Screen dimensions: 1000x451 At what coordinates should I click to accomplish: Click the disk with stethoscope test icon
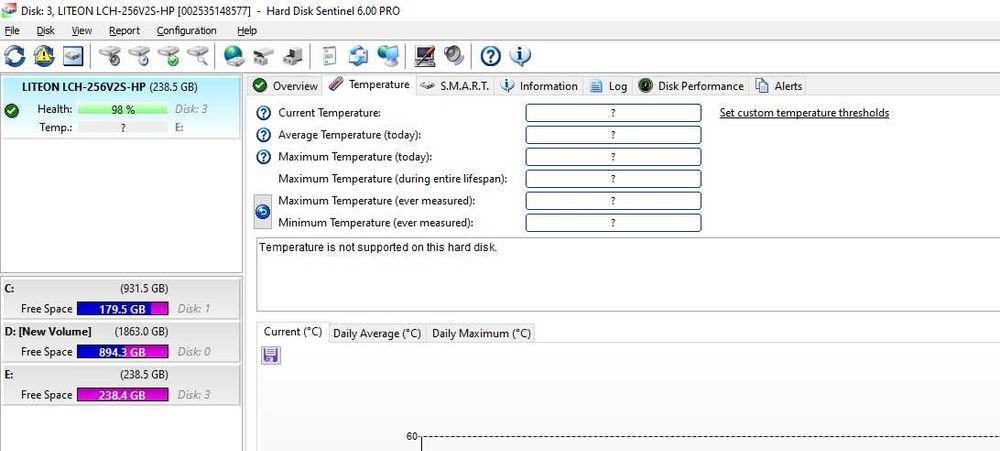[110, 56]
